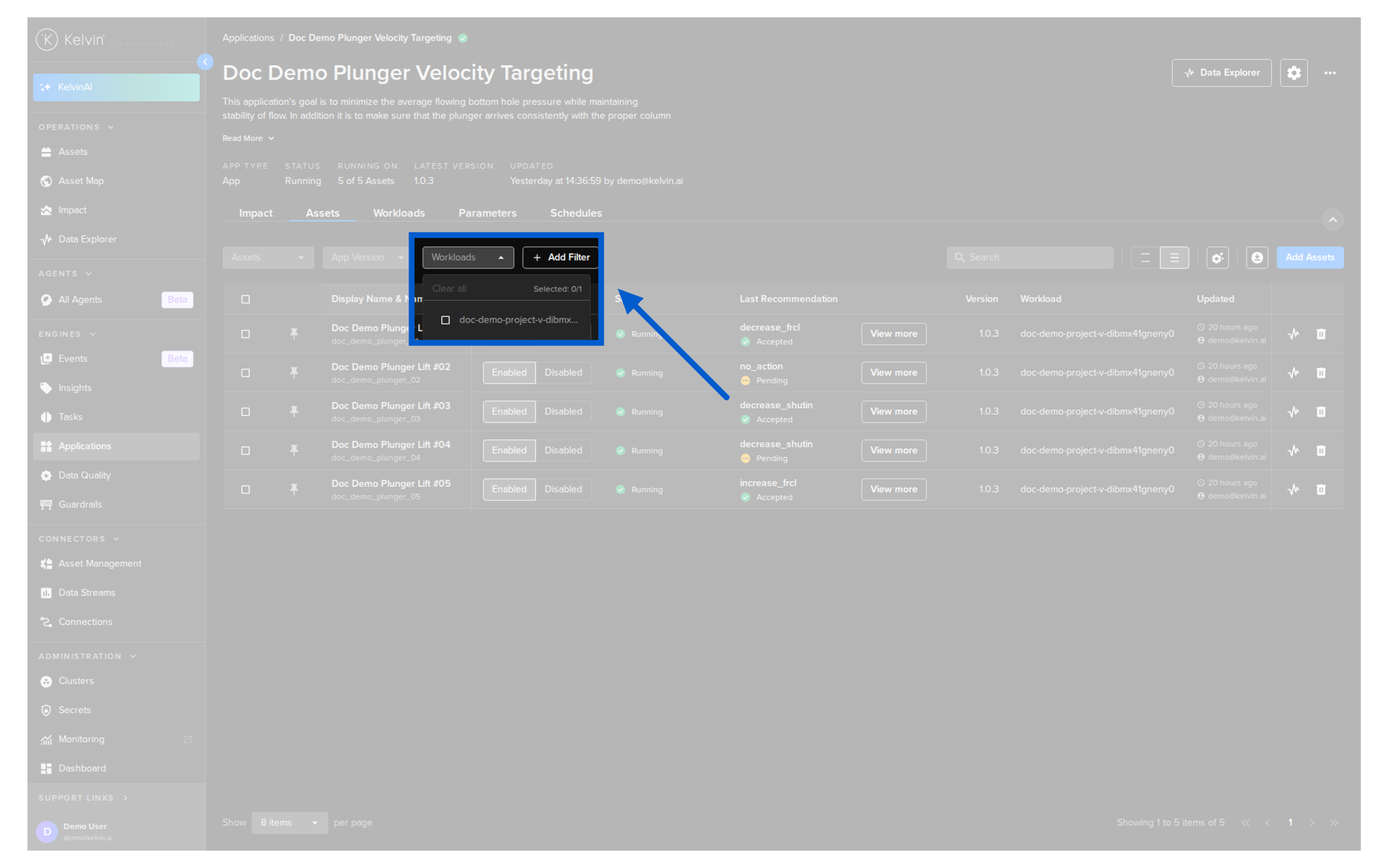Select the Doc Demo Plunger Lift #02 row checkbox

point(245,373)
